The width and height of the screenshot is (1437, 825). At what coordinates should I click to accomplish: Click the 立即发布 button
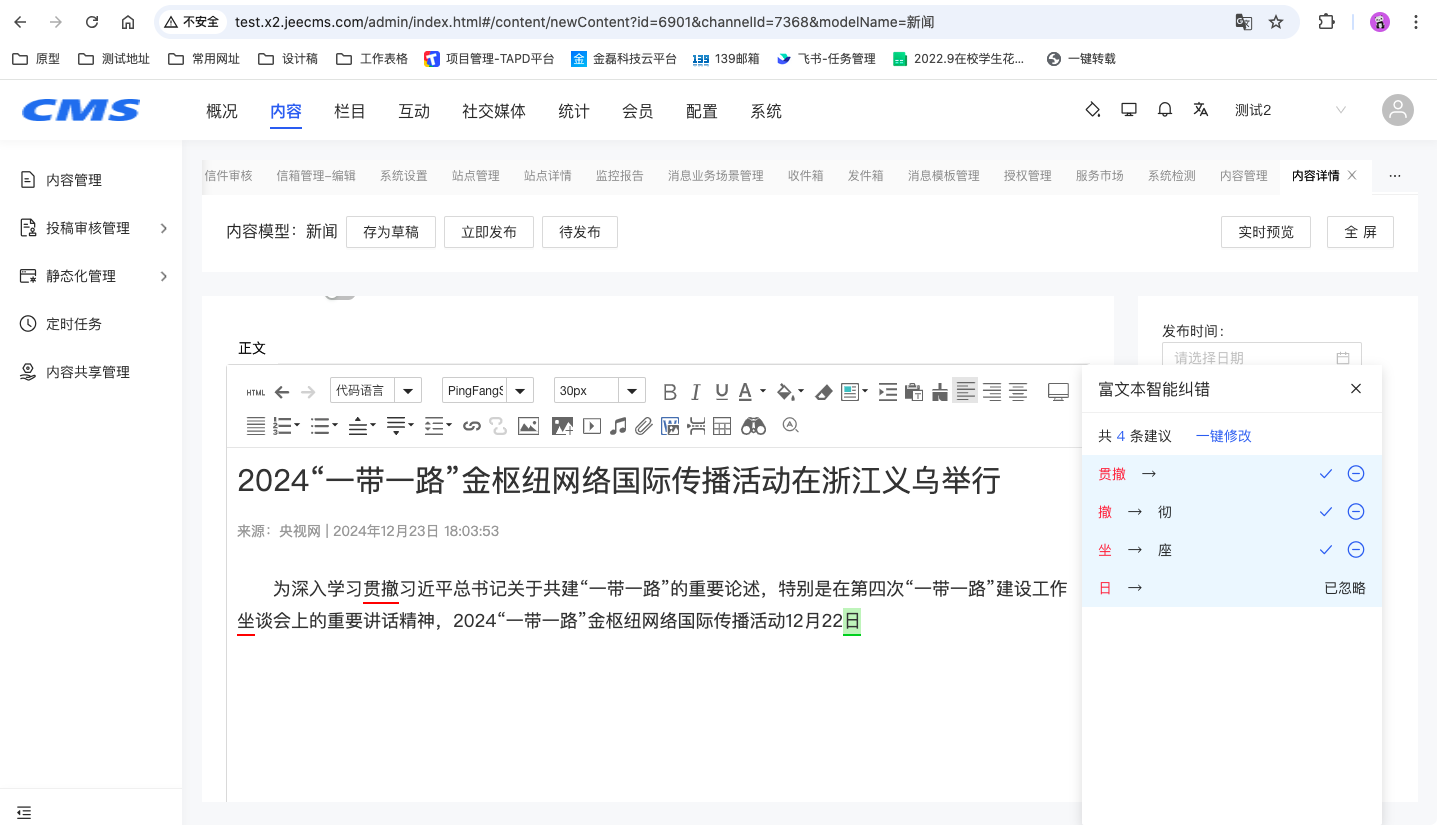(x=488, y=232)
